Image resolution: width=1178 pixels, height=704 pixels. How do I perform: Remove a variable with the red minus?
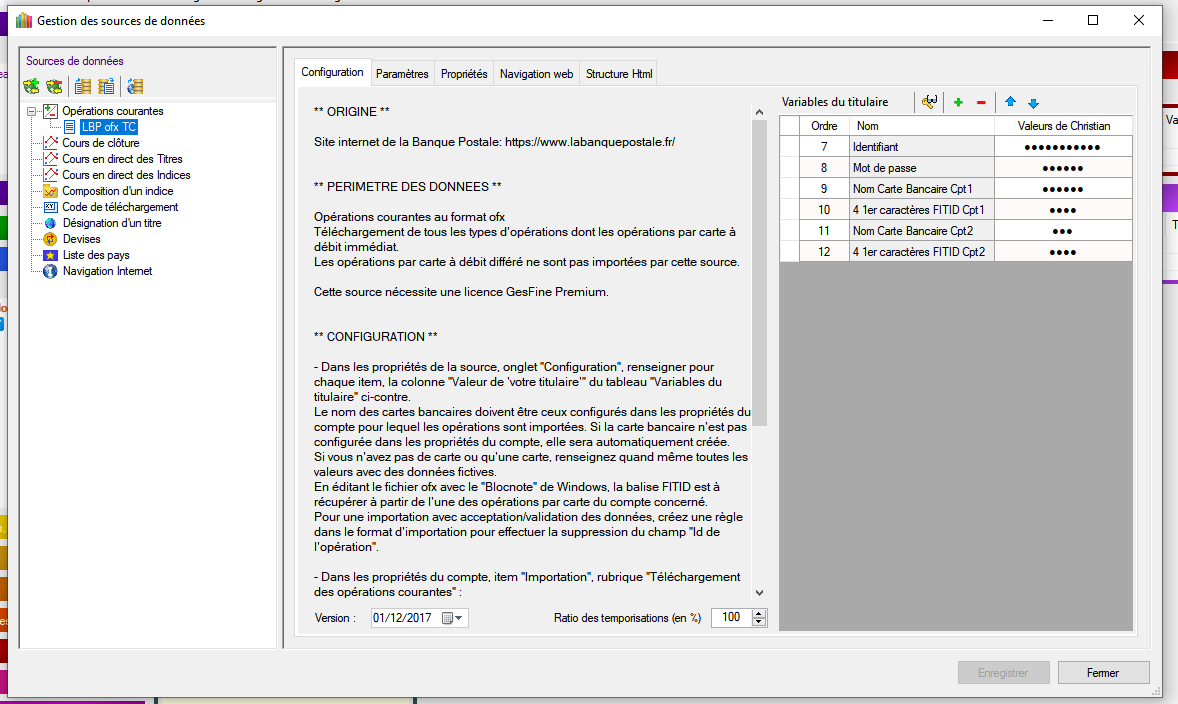pos(981,102)
